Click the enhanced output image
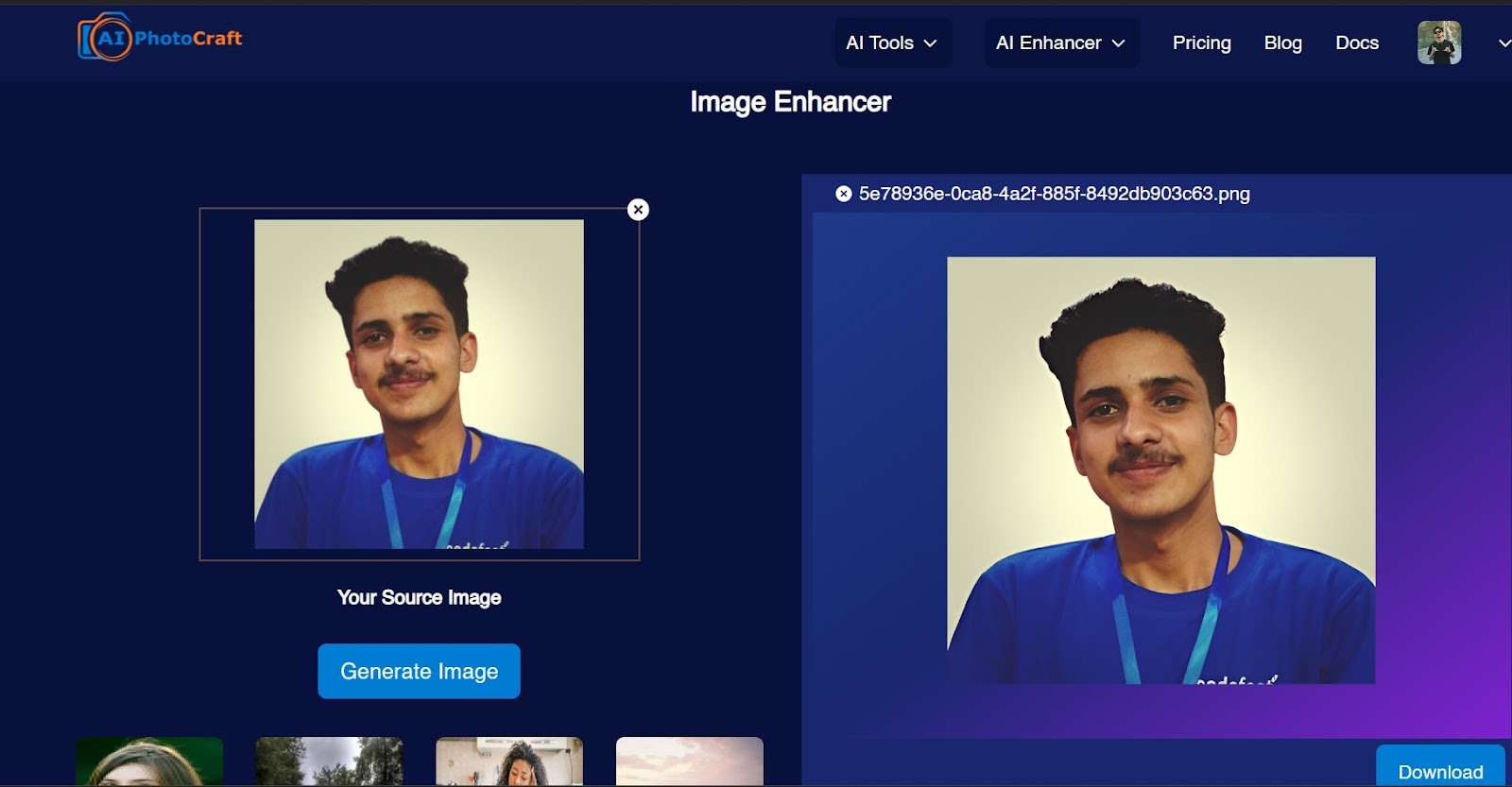 point(1161,470)
